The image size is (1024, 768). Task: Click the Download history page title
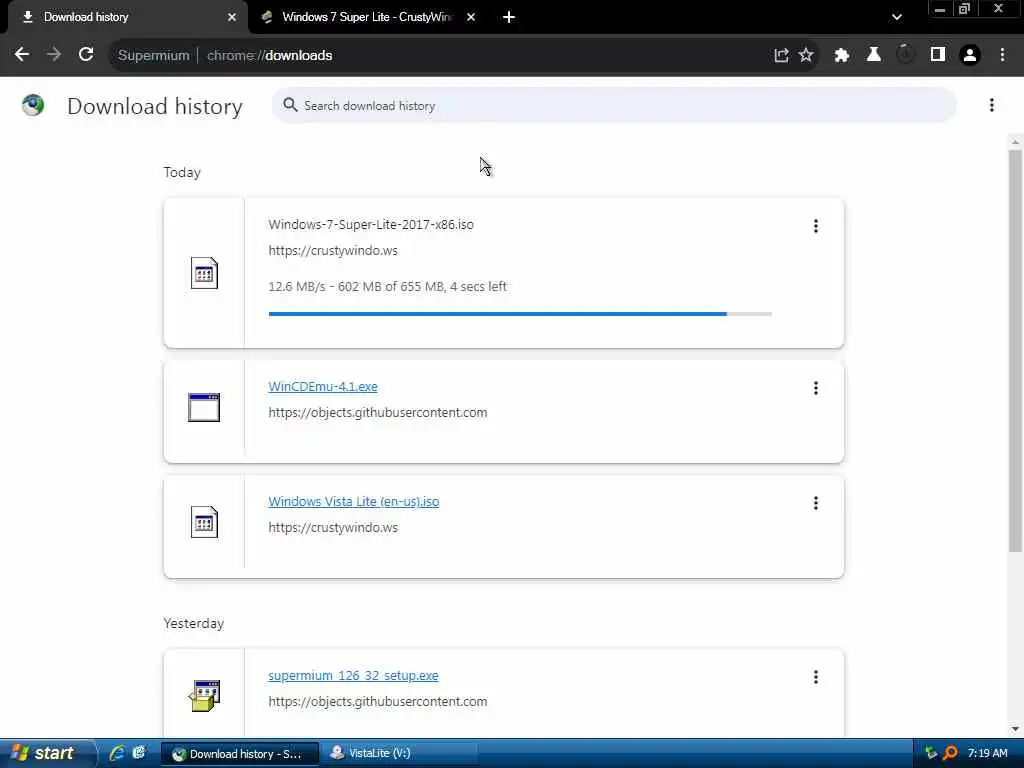pos(155,106)
